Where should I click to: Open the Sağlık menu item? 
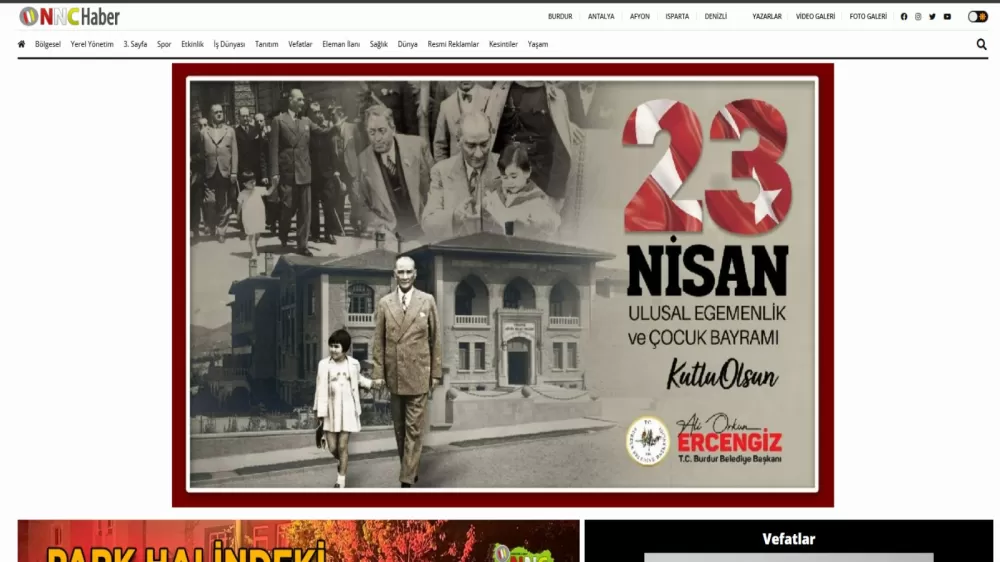point(378,44)
